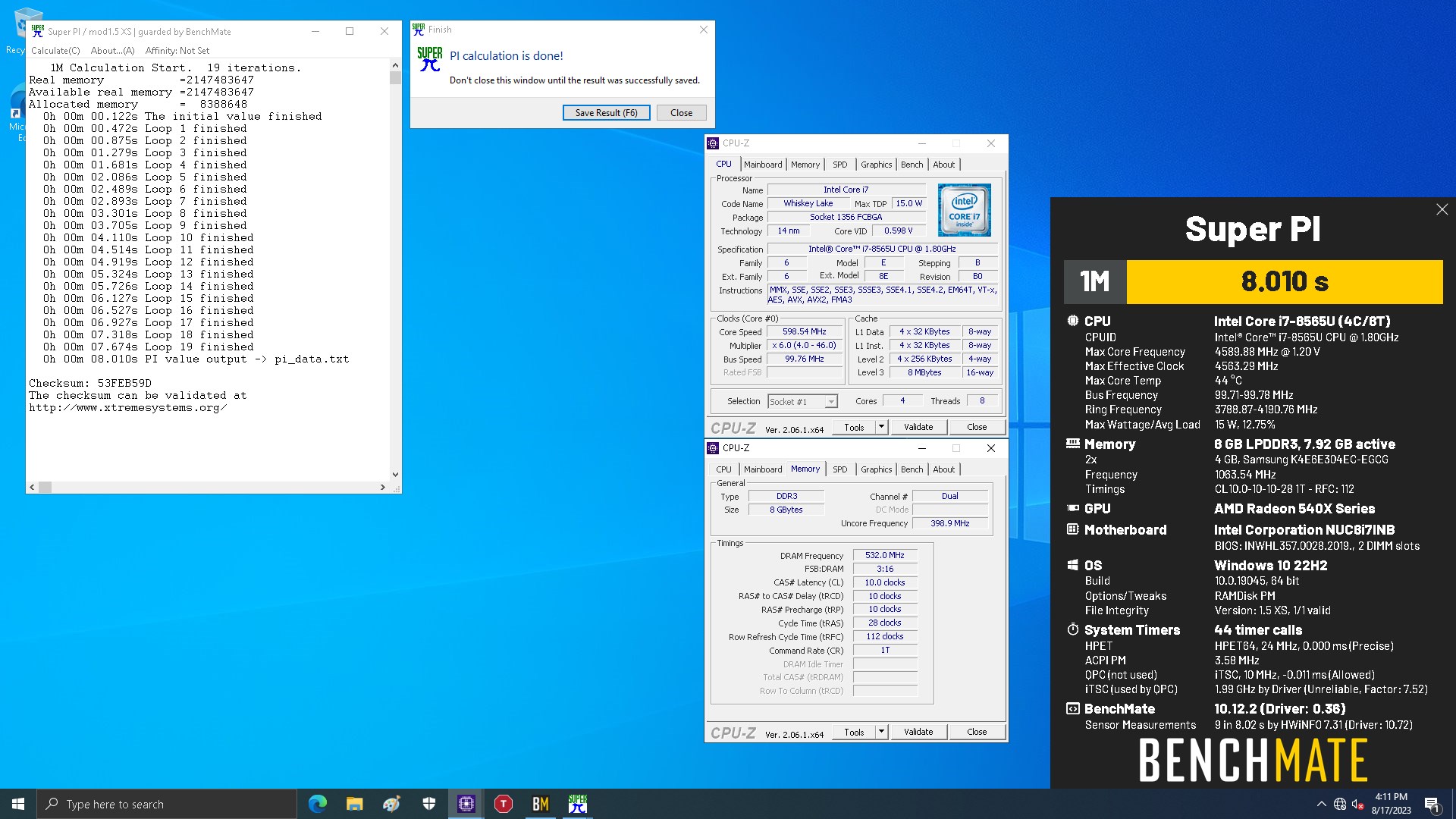This screenshot has height=819, width=1456.
Task: Click Save Result (F6) button
Action: click(x=606, y=113)
